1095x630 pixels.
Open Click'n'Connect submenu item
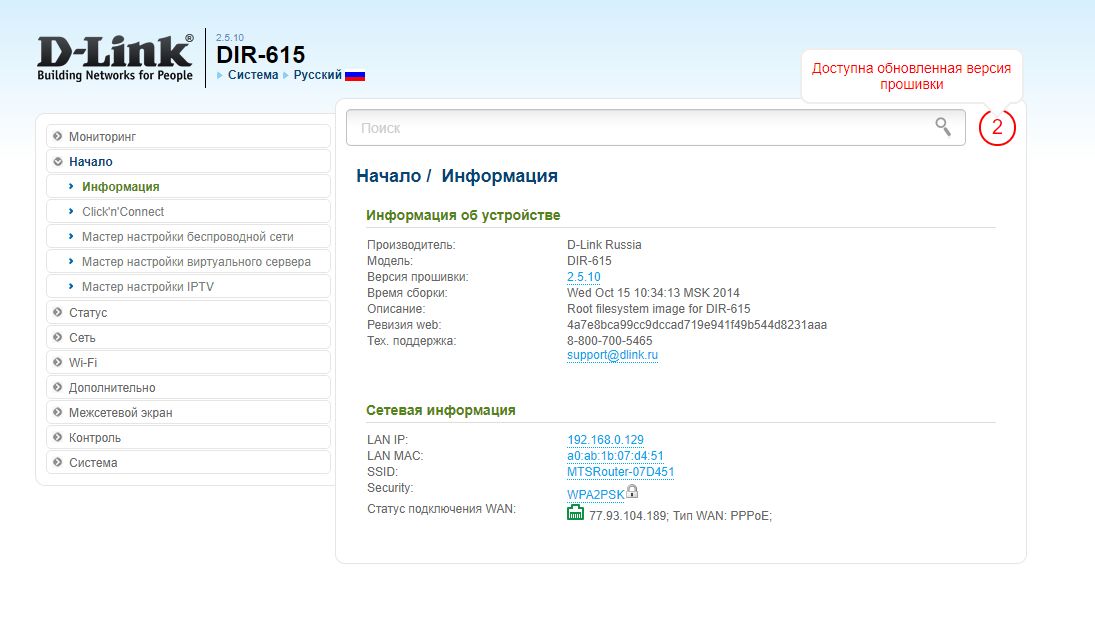[188, 212]
